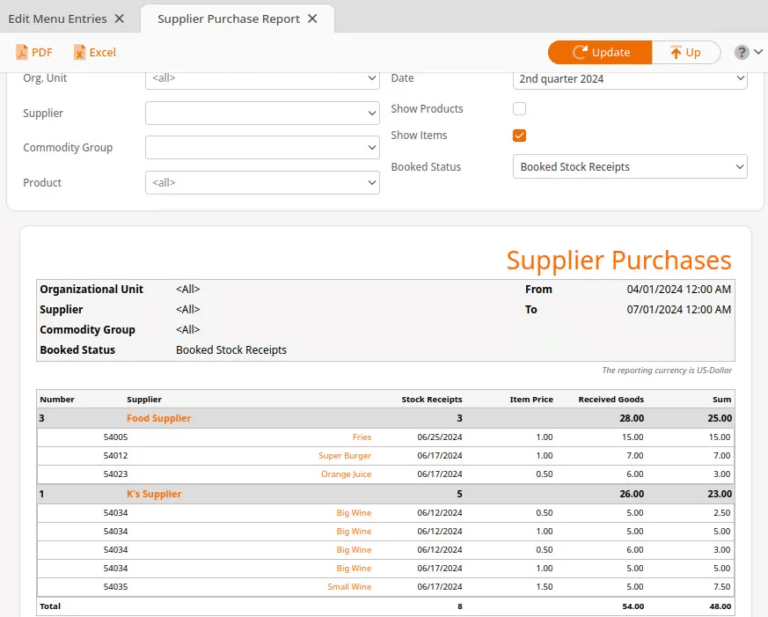Open the K's Supplier link

tap(154, 494)
